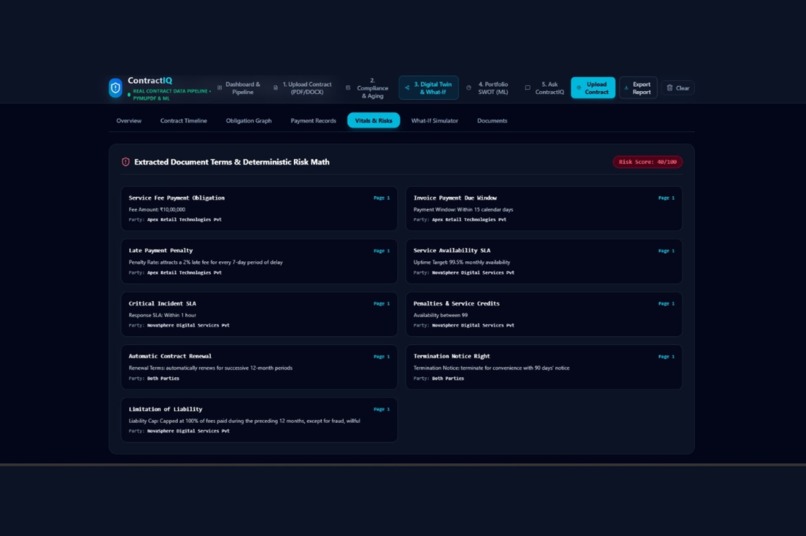The width and height of the screenshot is (806, 536).
Task: Click Uptime Target 99.5% monthly availability text
Action: 462,263
